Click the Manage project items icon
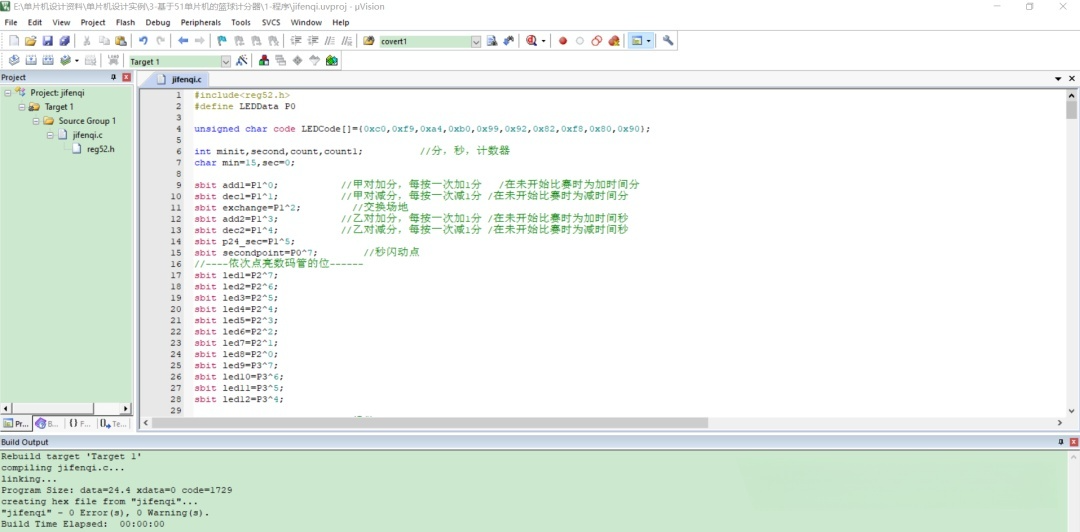 [264, 61]
